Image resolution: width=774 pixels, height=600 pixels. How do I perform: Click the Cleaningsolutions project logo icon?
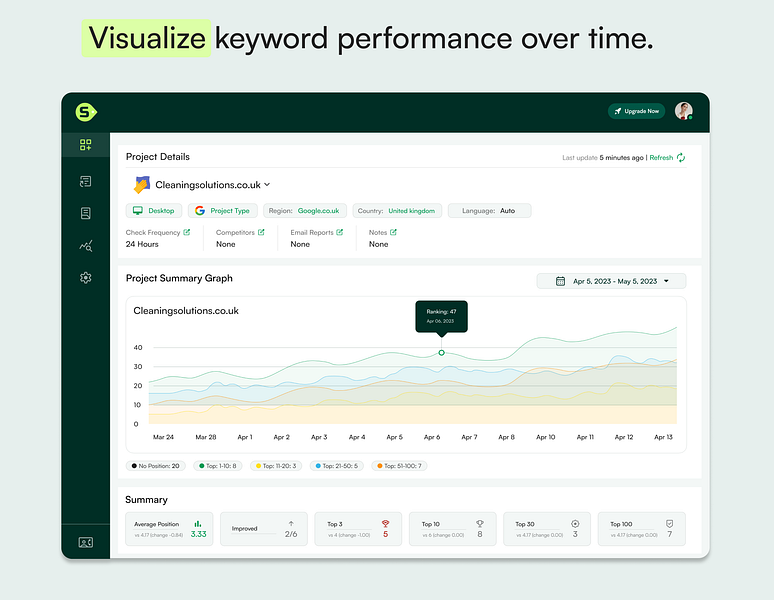click(x=142, y=185)
